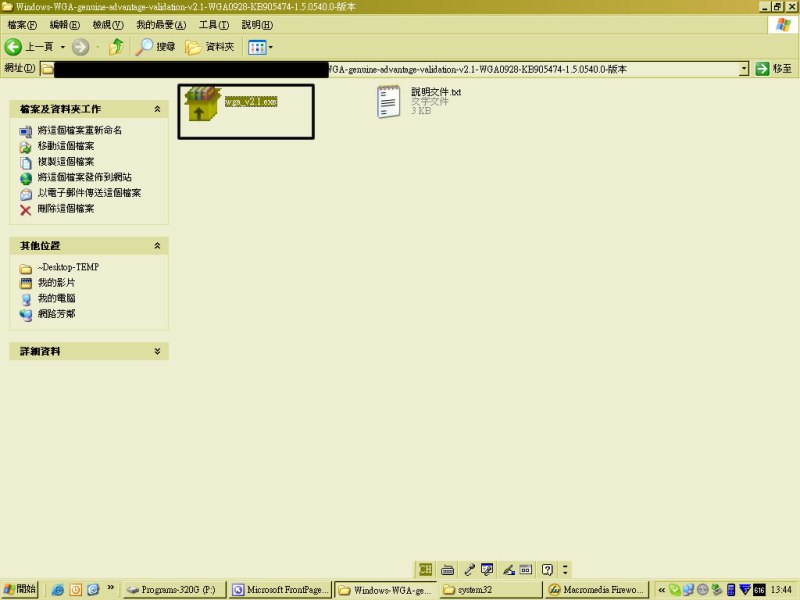Expand hidden system tray icons chevron
Viewport: 800px width, 600px height.
pos(661,590)
